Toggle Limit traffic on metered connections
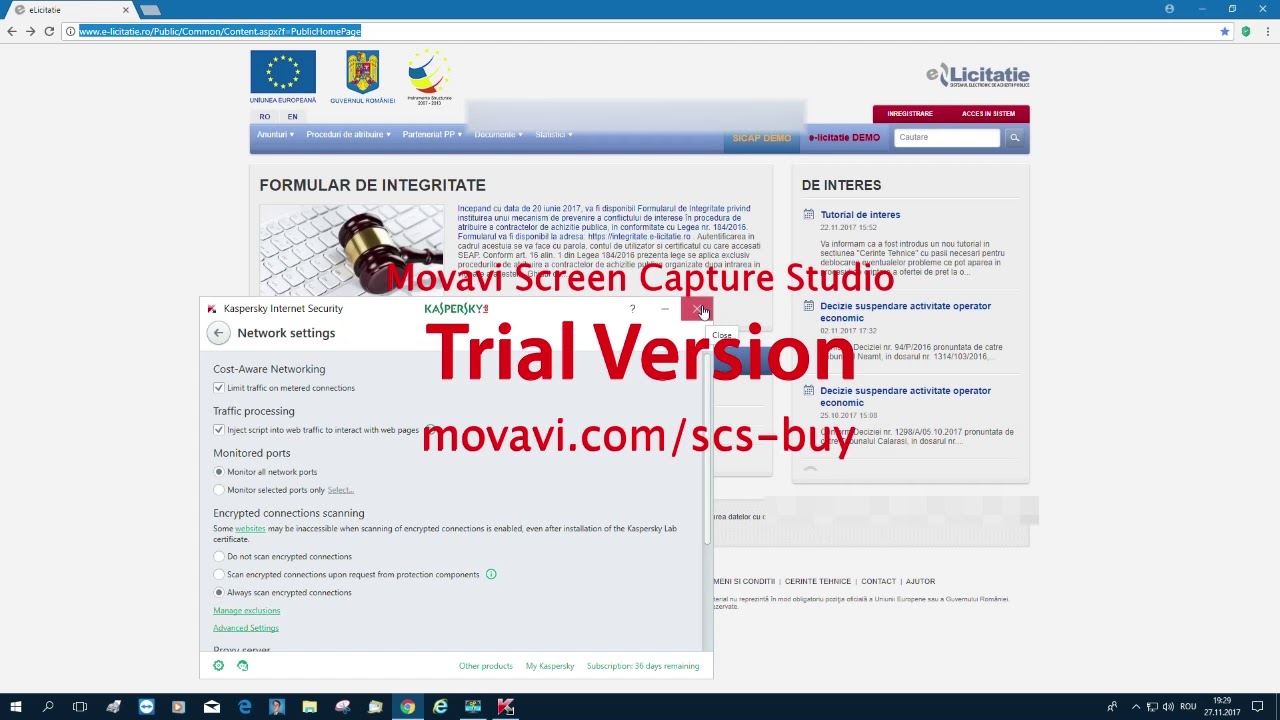Screen dimensions: 1280x720 pos(218,388)
